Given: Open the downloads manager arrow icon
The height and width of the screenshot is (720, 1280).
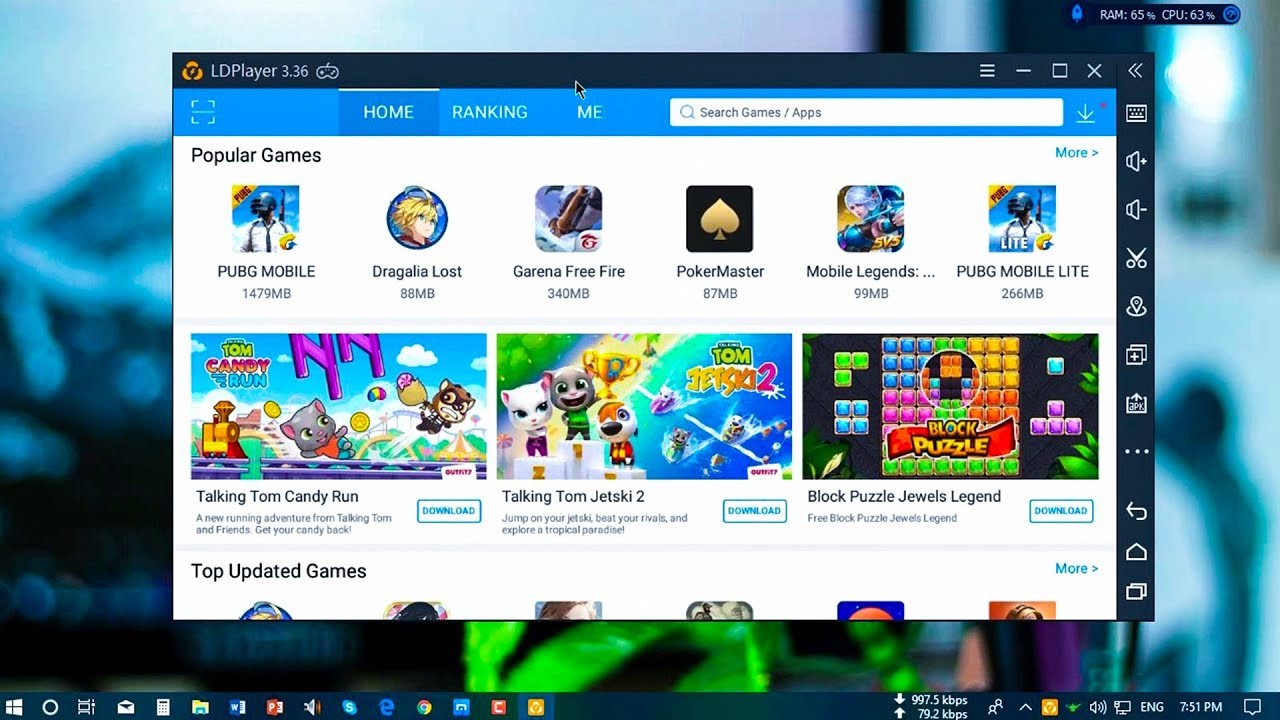Looking at the screenshot, I should coord(1086,113).
